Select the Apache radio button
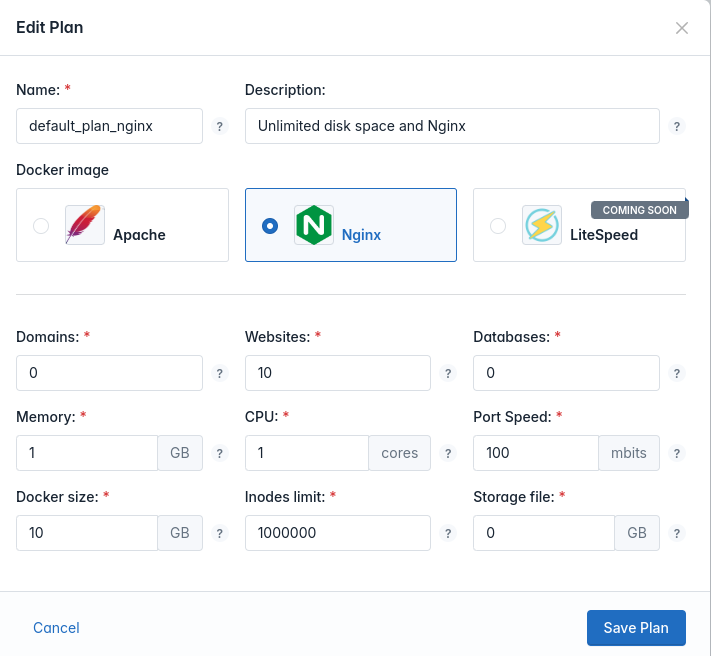The width and height of the screenshot is (711, 656). (x=41, y=225)
